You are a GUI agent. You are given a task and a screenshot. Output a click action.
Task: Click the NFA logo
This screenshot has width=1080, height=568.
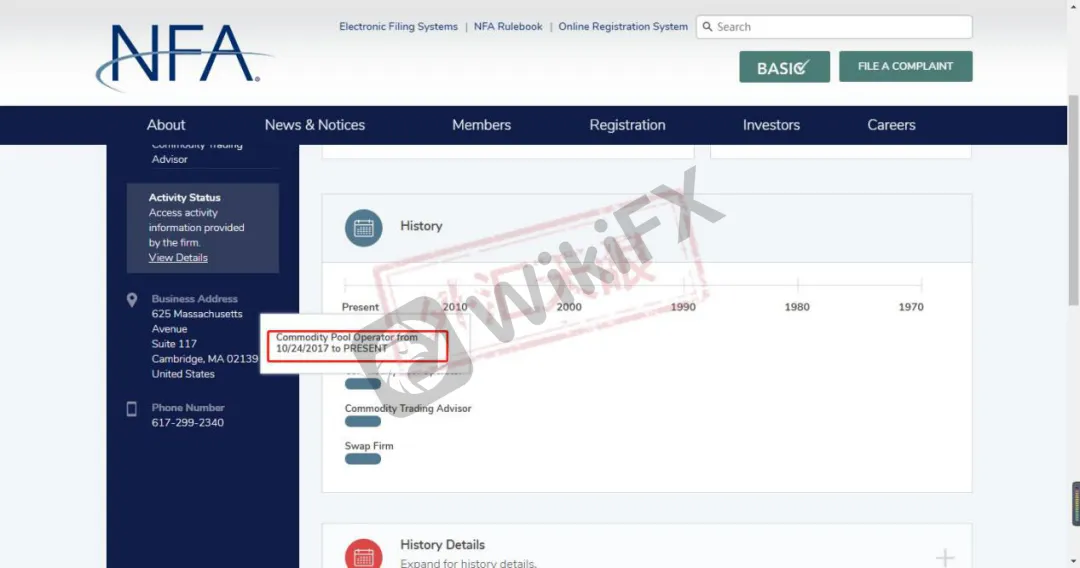click(183, 57)
